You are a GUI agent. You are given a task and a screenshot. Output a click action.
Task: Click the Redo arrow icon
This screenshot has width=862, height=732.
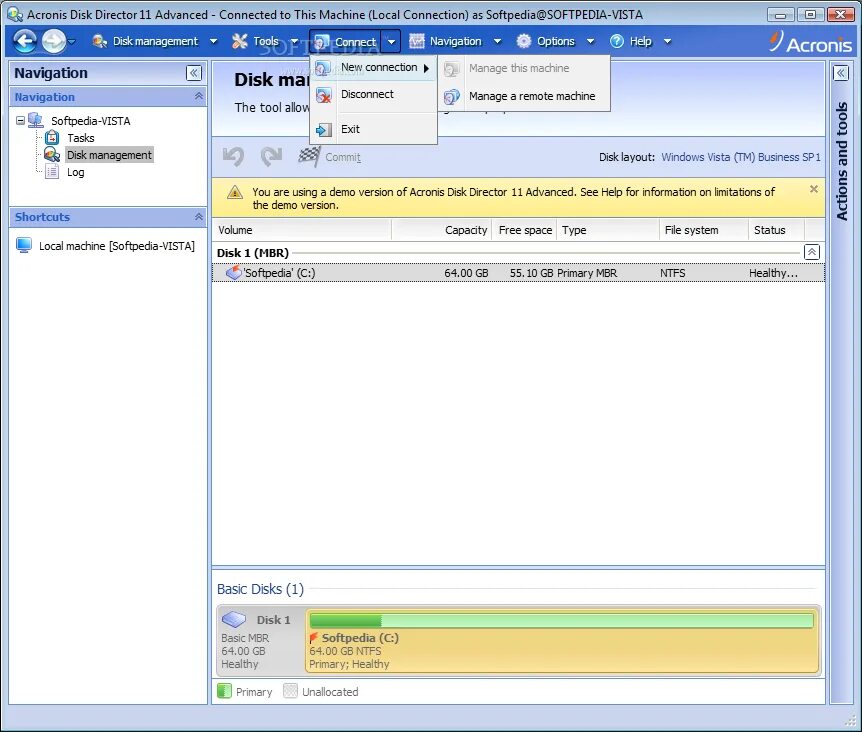(x=271, y=157)
